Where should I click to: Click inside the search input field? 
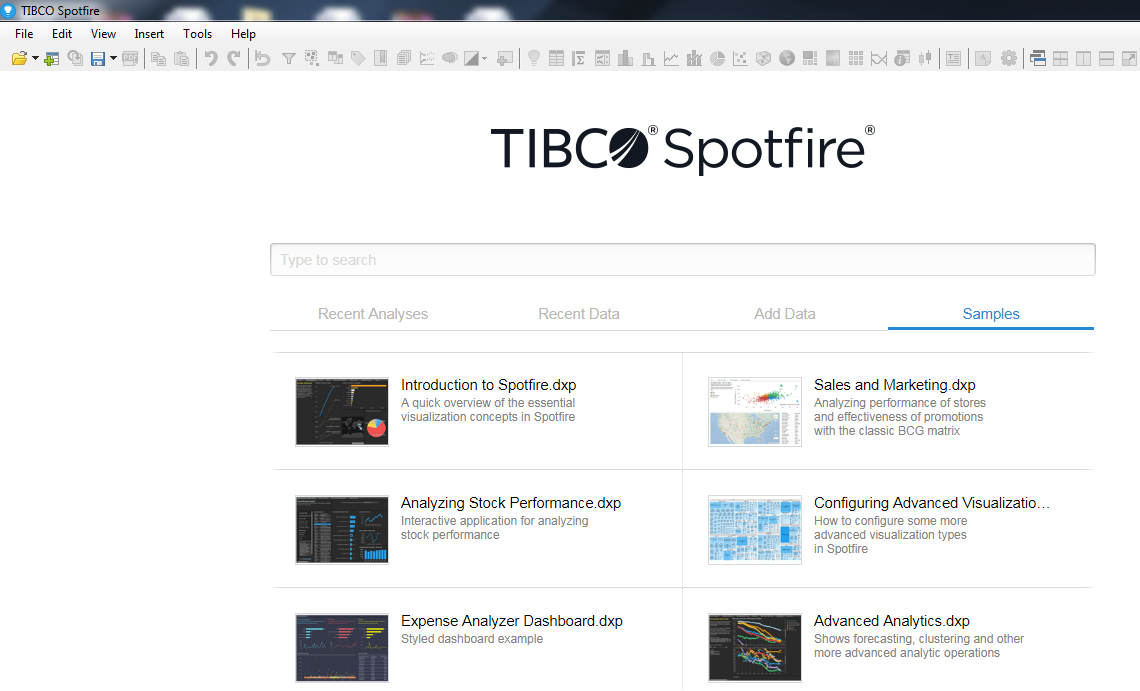coord(683,259)
